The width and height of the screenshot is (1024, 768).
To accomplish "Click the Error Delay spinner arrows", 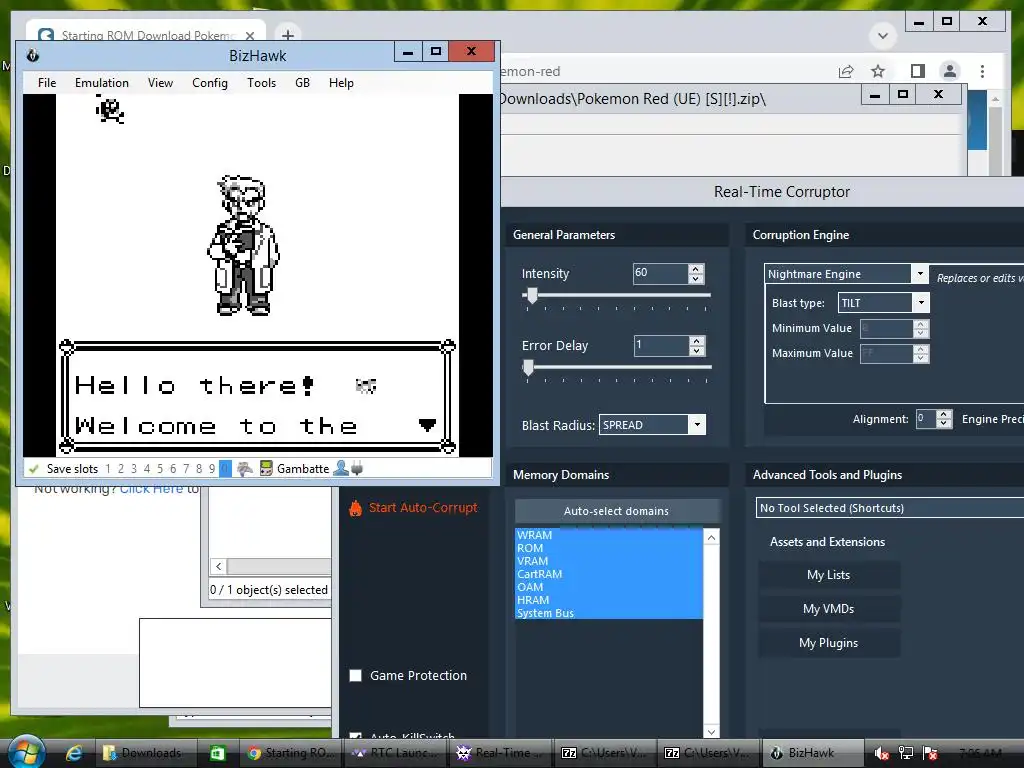I will pyautogui.click(x=697, y=345).
